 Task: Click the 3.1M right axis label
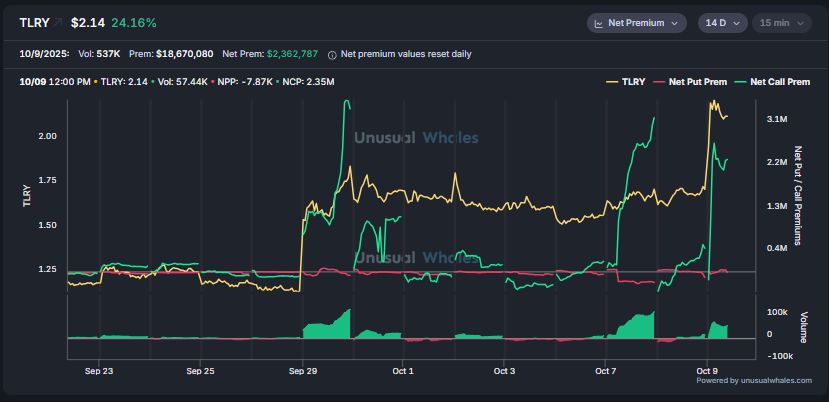776,119
